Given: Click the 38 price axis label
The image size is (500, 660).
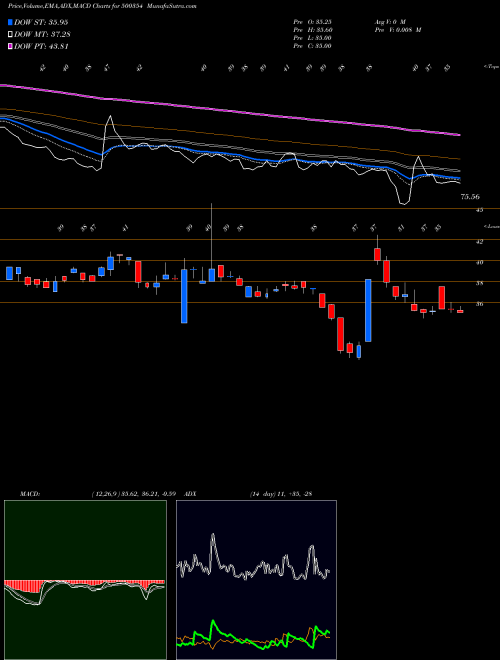Looking at the screenshot, I should (x=479, y=283).
